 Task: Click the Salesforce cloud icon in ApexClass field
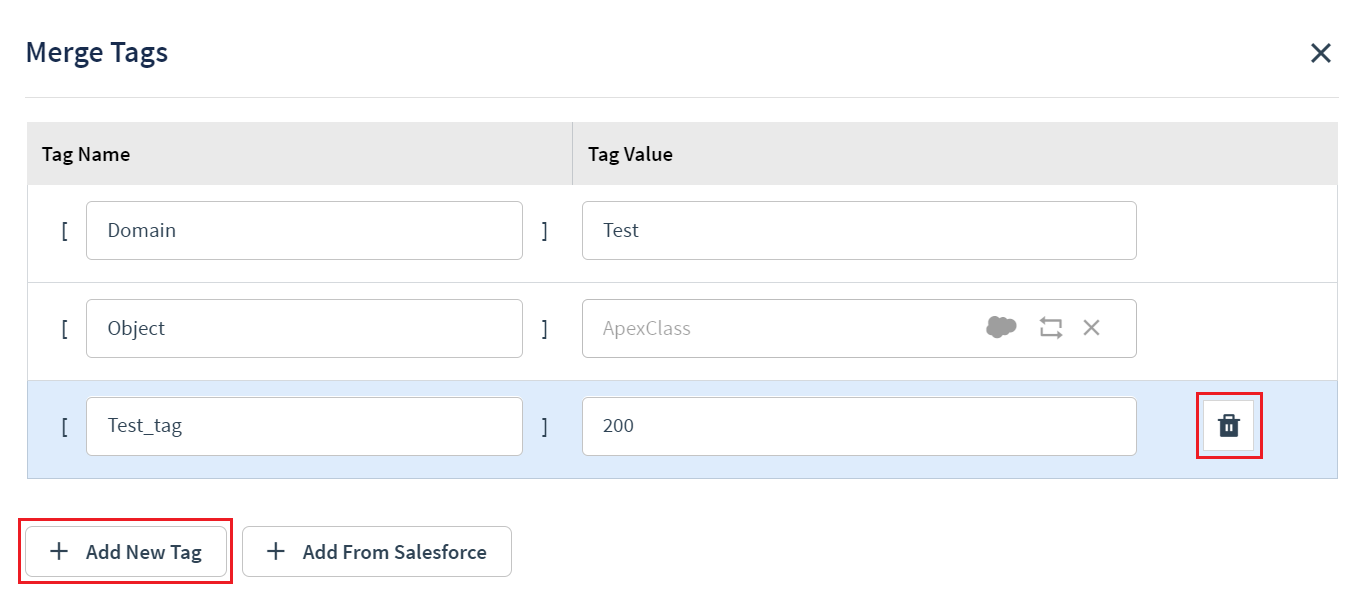pos(1001,327)
